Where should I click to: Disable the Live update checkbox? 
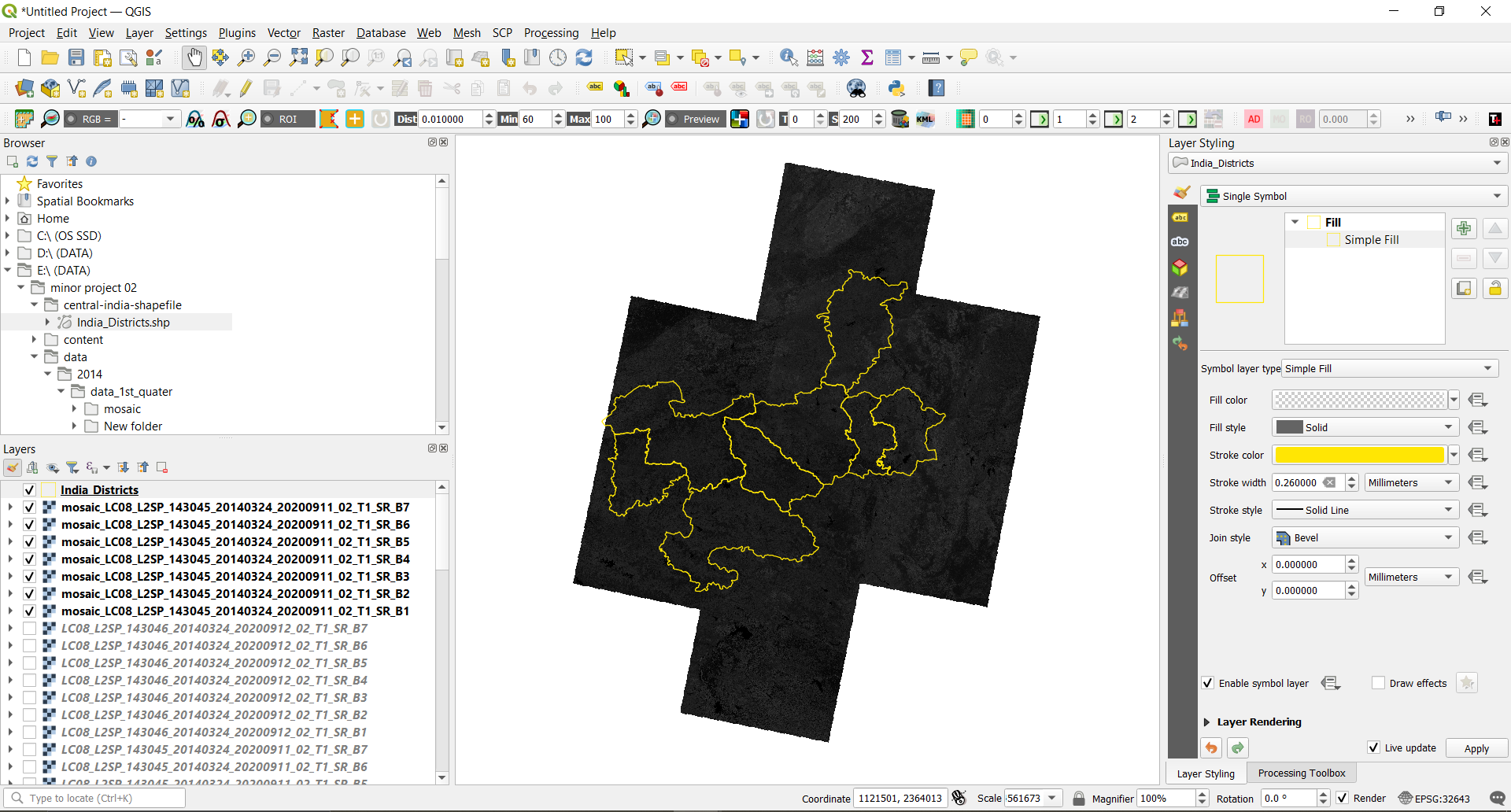[1373, 747]
